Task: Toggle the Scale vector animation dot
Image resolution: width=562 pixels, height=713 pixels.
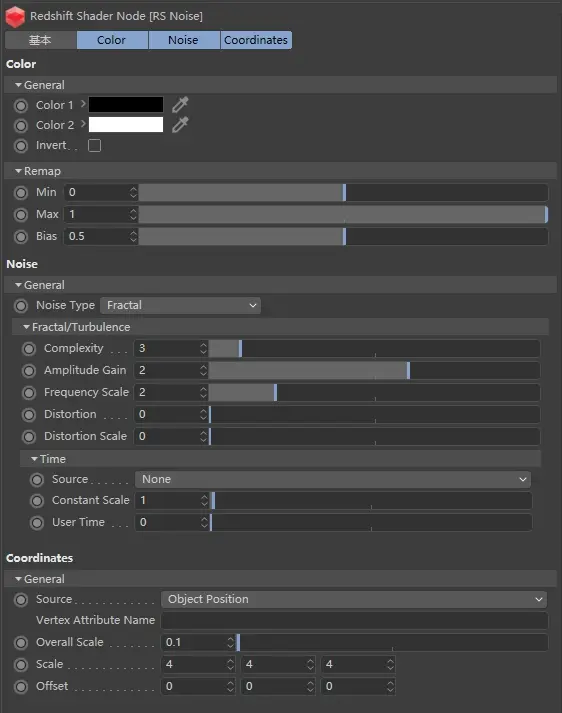Action: pos(21,664)
